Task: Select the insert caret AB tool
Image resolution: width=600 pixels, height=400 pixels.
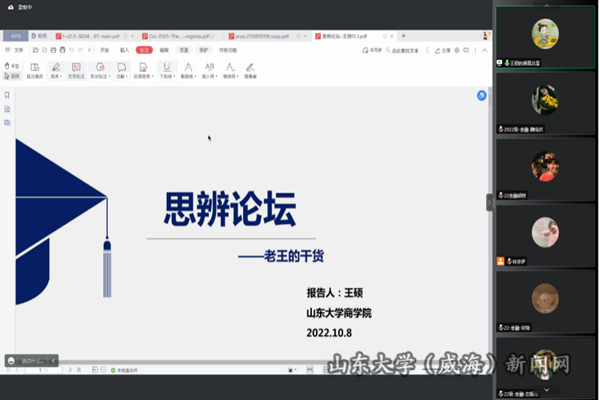Action: coord(209,67)
